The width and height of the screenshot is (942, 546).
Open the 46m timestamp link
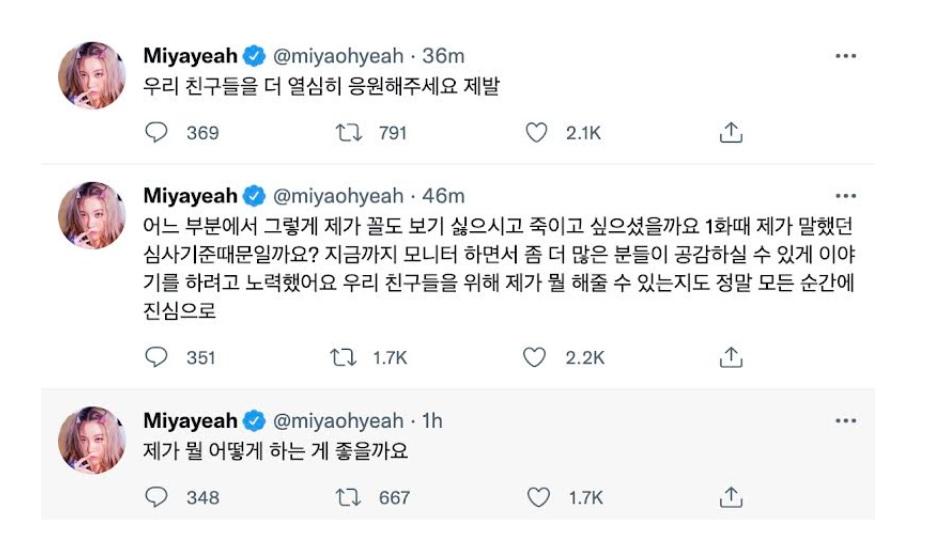click(444, 196)
